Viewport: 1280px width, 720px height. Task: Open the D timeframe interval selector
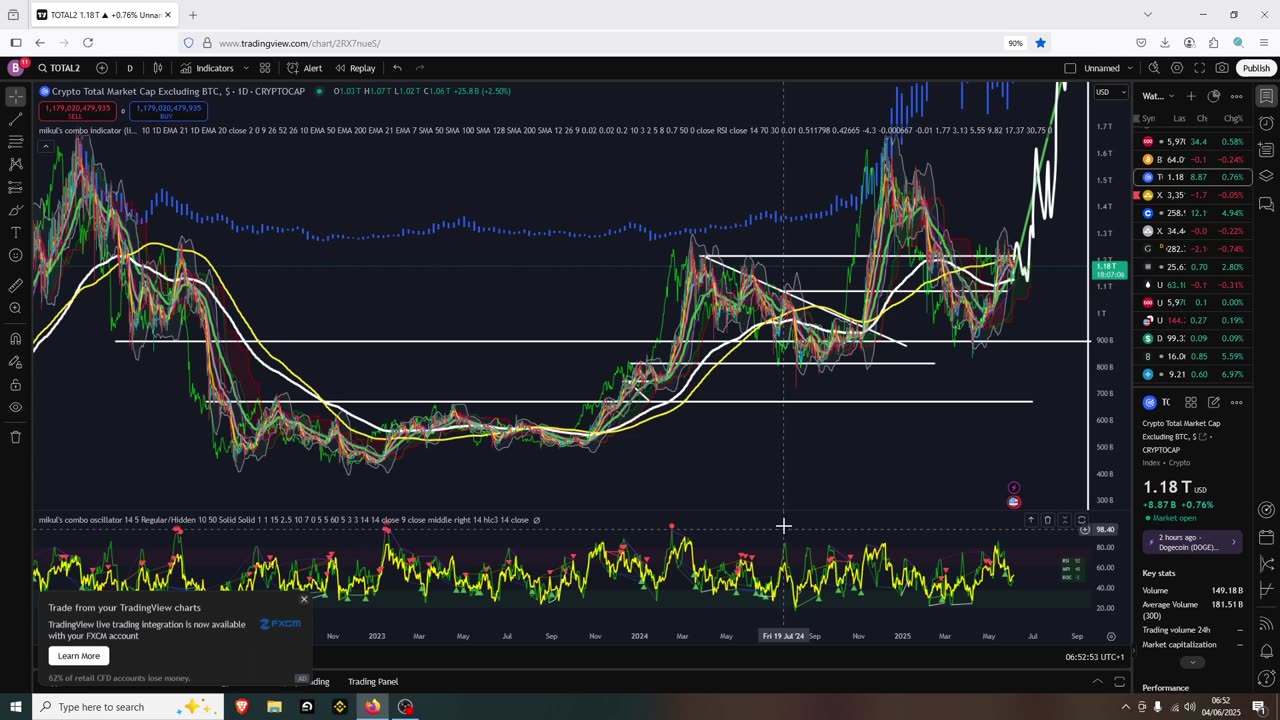pos(130,68)
